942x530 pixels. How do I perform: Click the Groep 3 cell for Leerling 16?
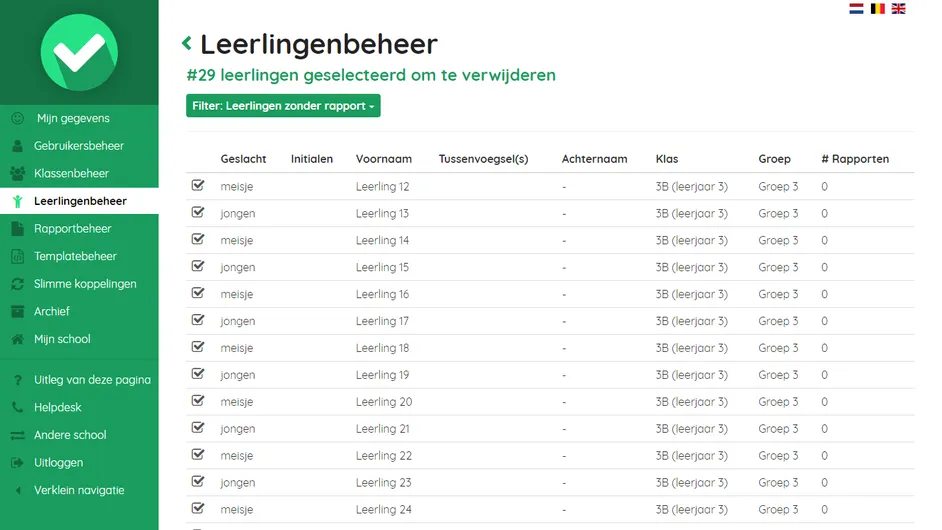778,294
